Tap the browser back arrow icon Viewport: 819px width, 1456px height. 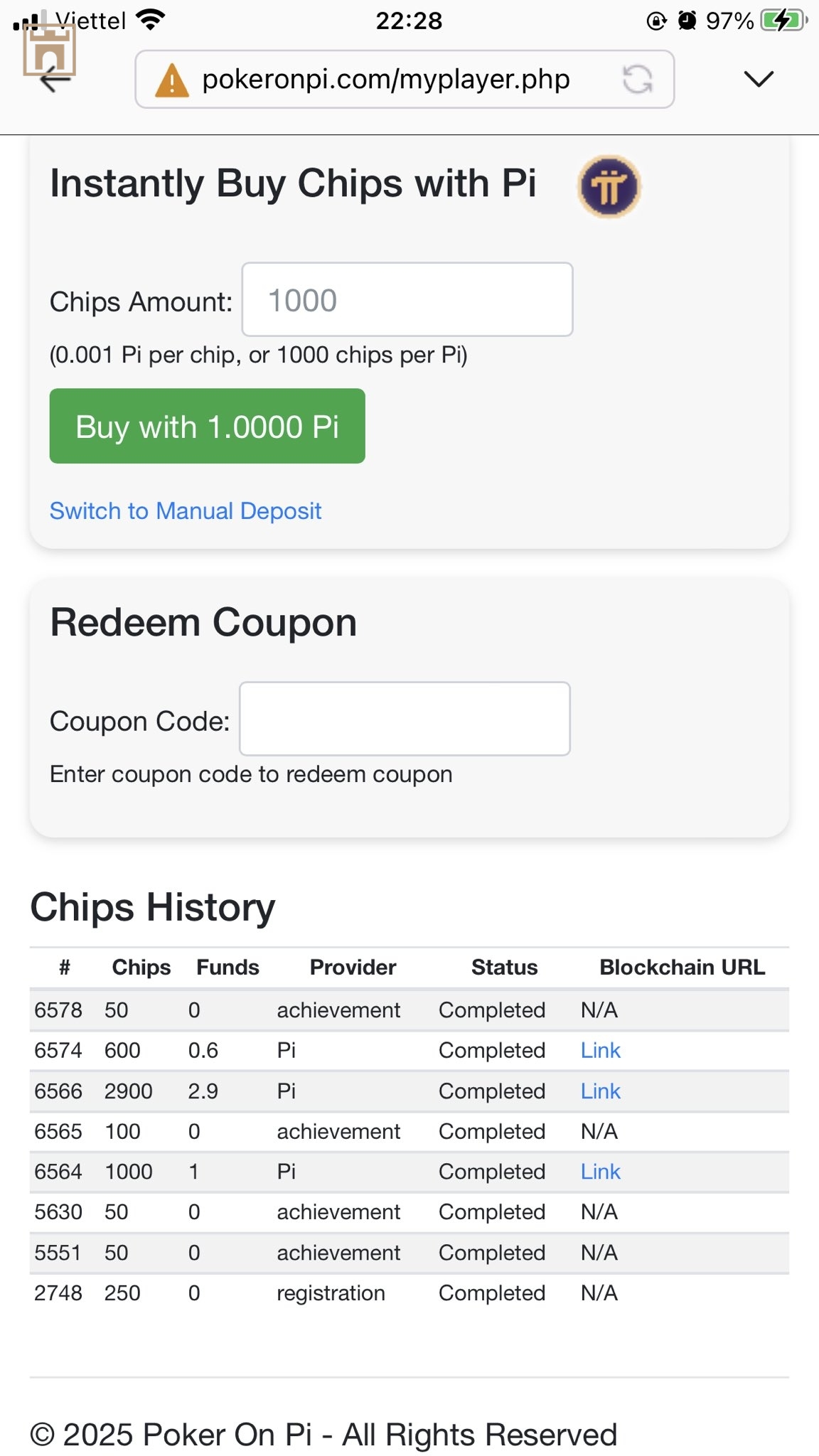coord(55,80)
